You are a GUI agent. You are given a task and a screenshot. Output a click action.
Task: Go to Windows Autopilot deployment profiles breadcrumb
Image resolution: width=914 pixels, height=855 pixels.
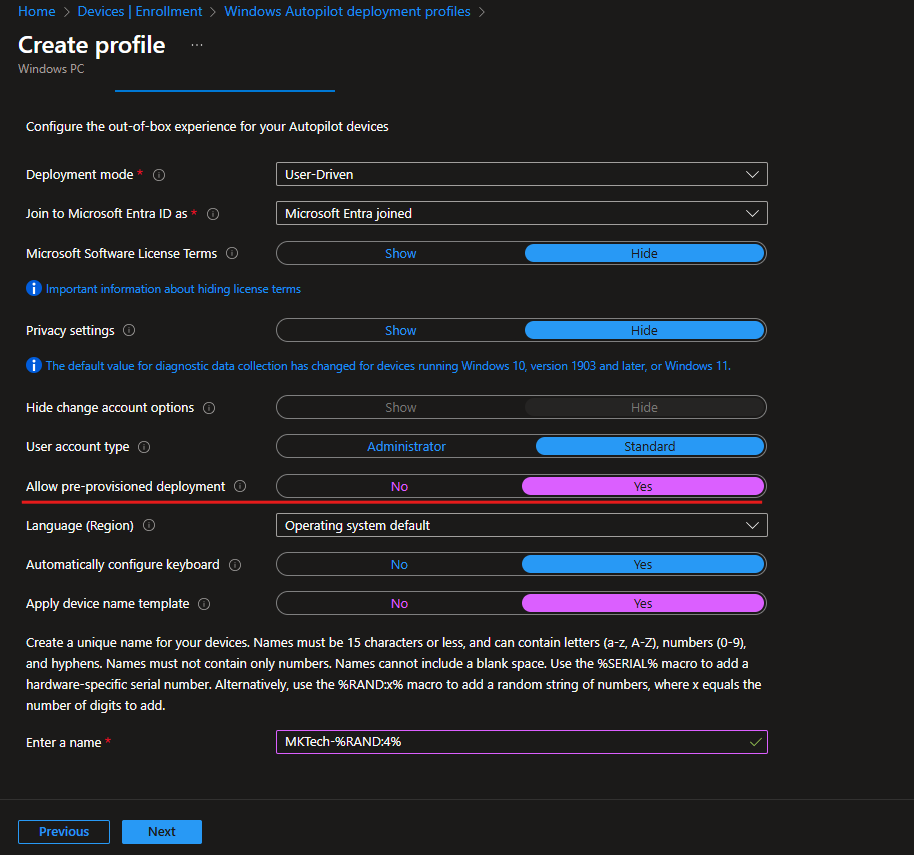point(346,11)
